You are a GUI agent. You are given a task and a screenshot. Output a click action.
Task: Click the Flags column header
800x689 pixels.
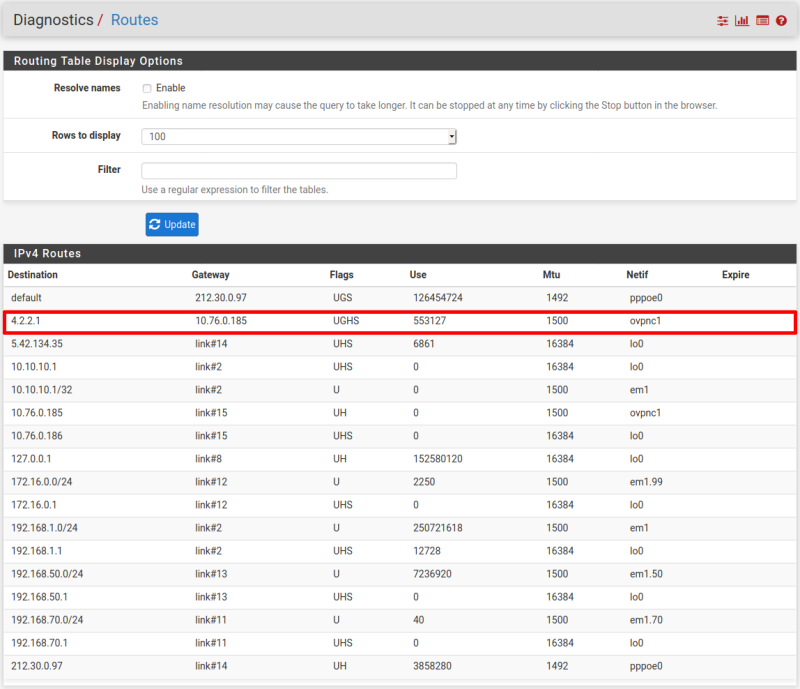click(x=341, y=275)
